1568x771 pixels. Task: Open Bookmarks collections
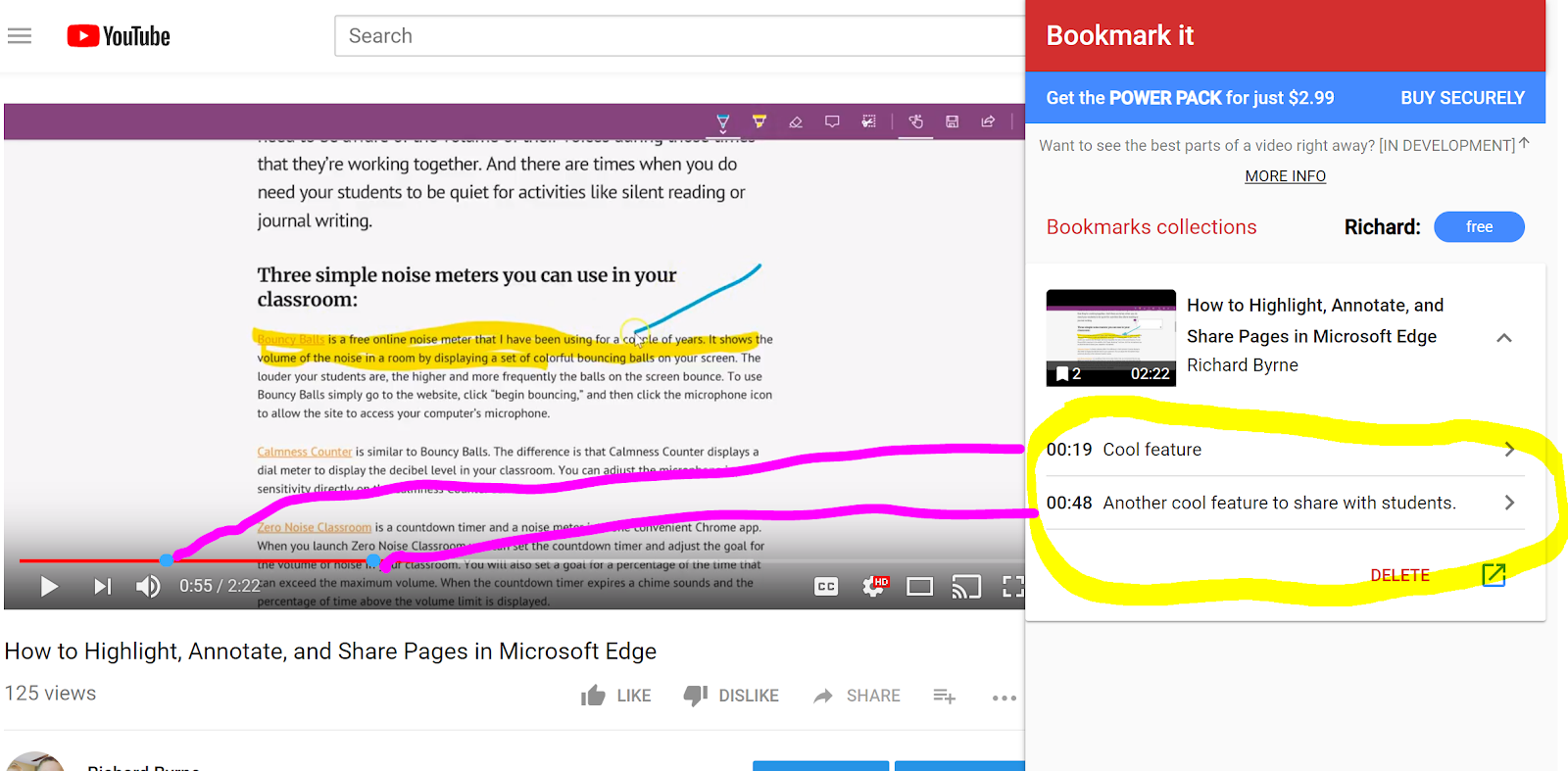click(1151, 227)
